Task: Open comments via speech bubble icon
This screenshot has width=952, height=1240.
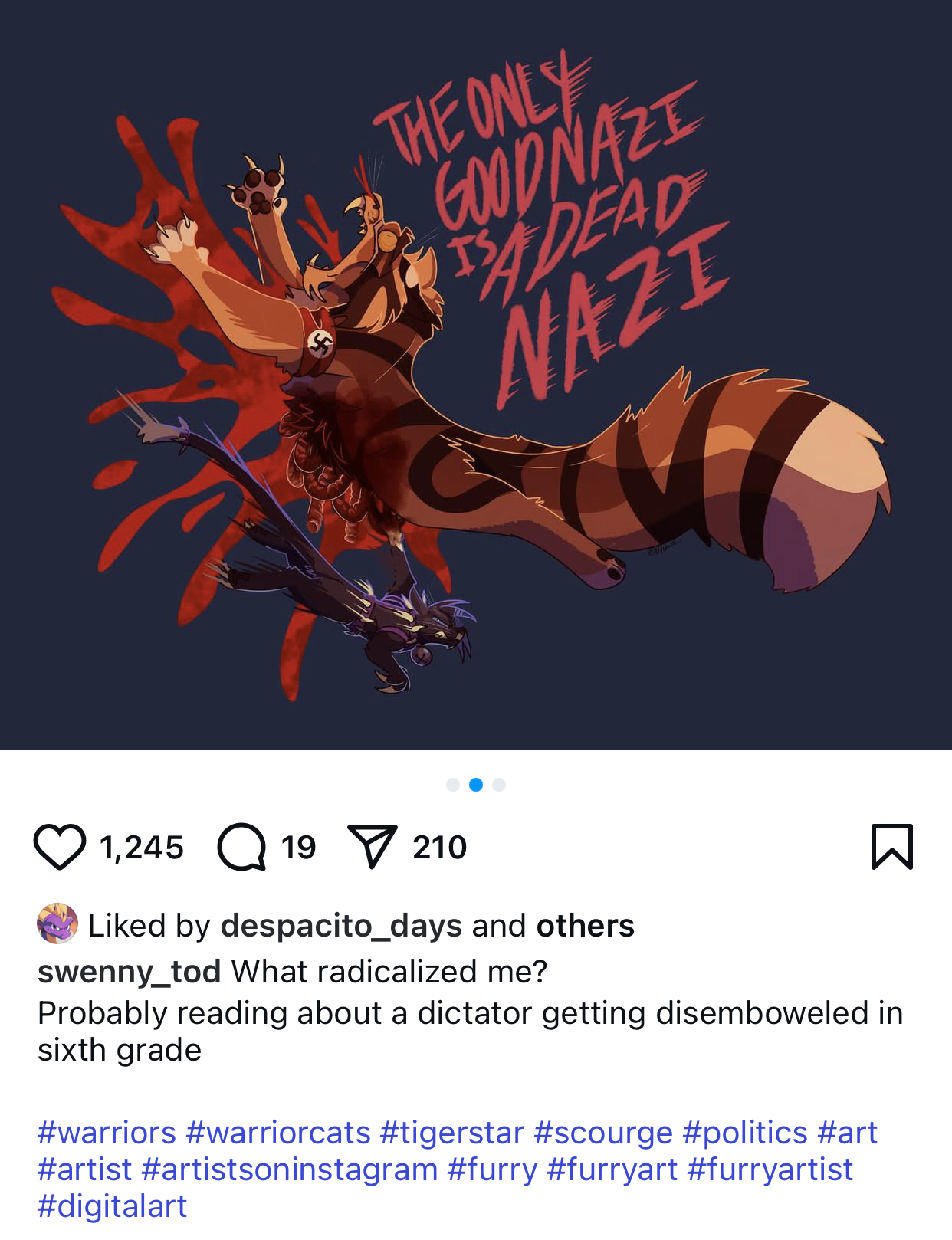Action: [x=241, y=847]
